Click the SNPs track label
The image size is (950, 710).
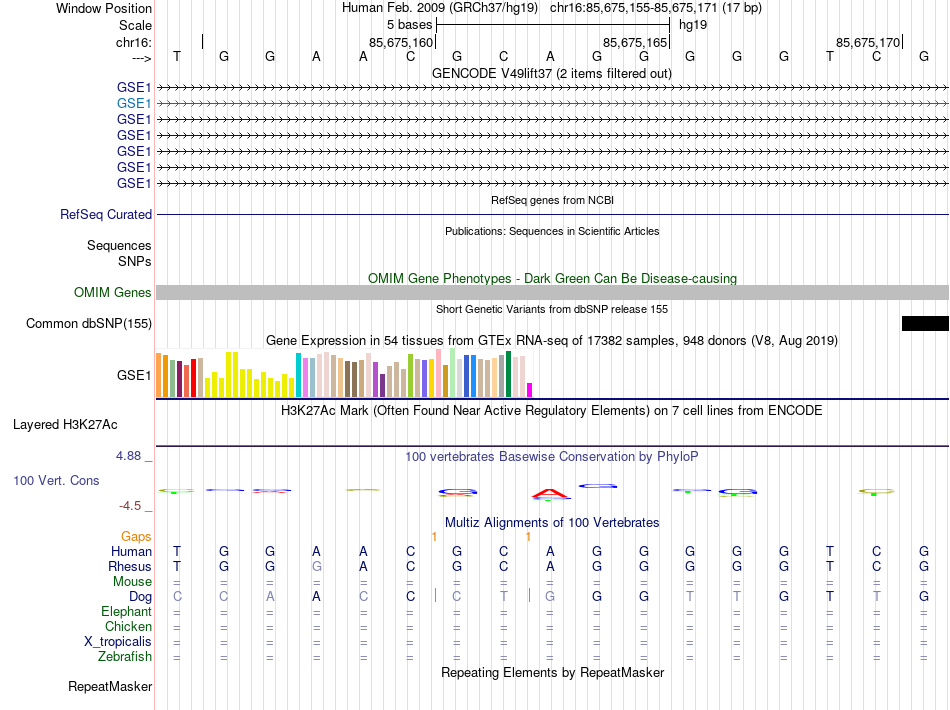click(135, 261)
